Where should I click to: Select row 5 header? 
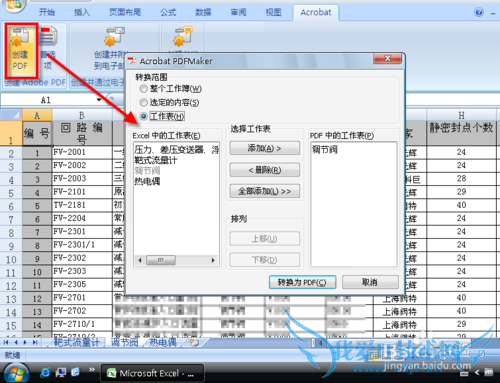pyautogui.click(x=11, y=193)
